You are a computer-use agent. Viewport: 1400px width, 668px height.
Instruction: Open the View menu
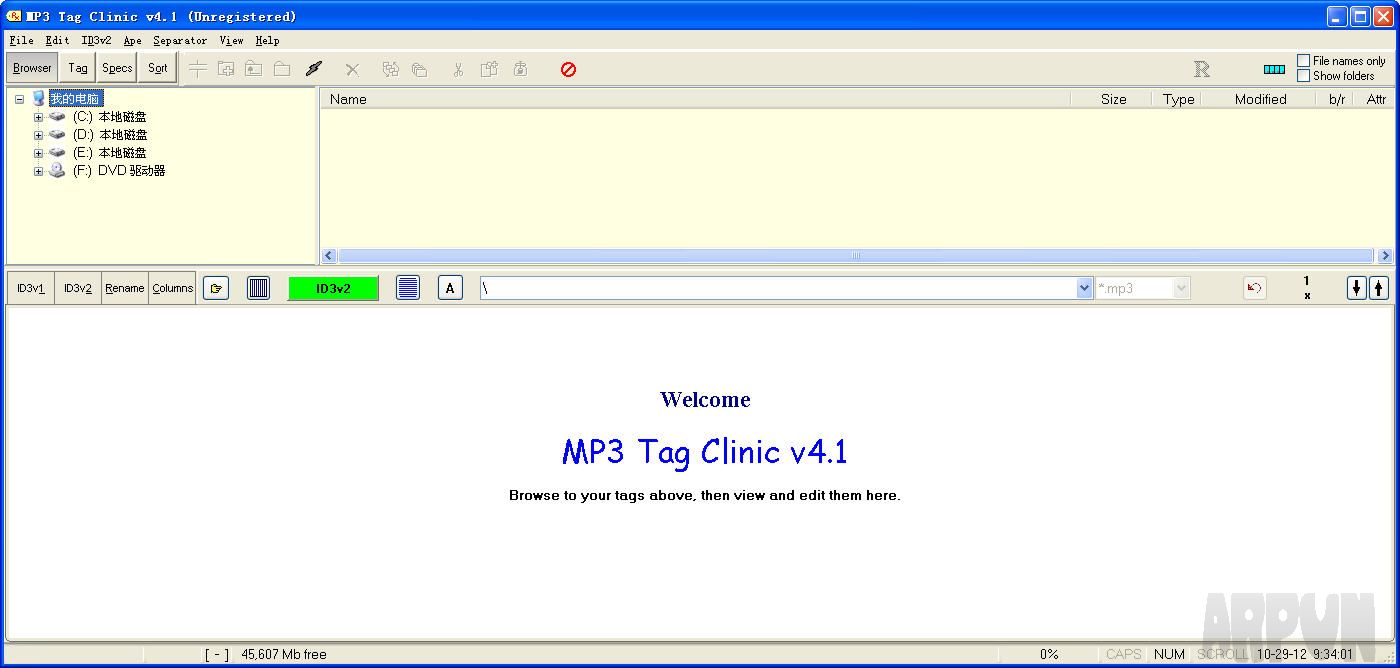click(231, 41)
